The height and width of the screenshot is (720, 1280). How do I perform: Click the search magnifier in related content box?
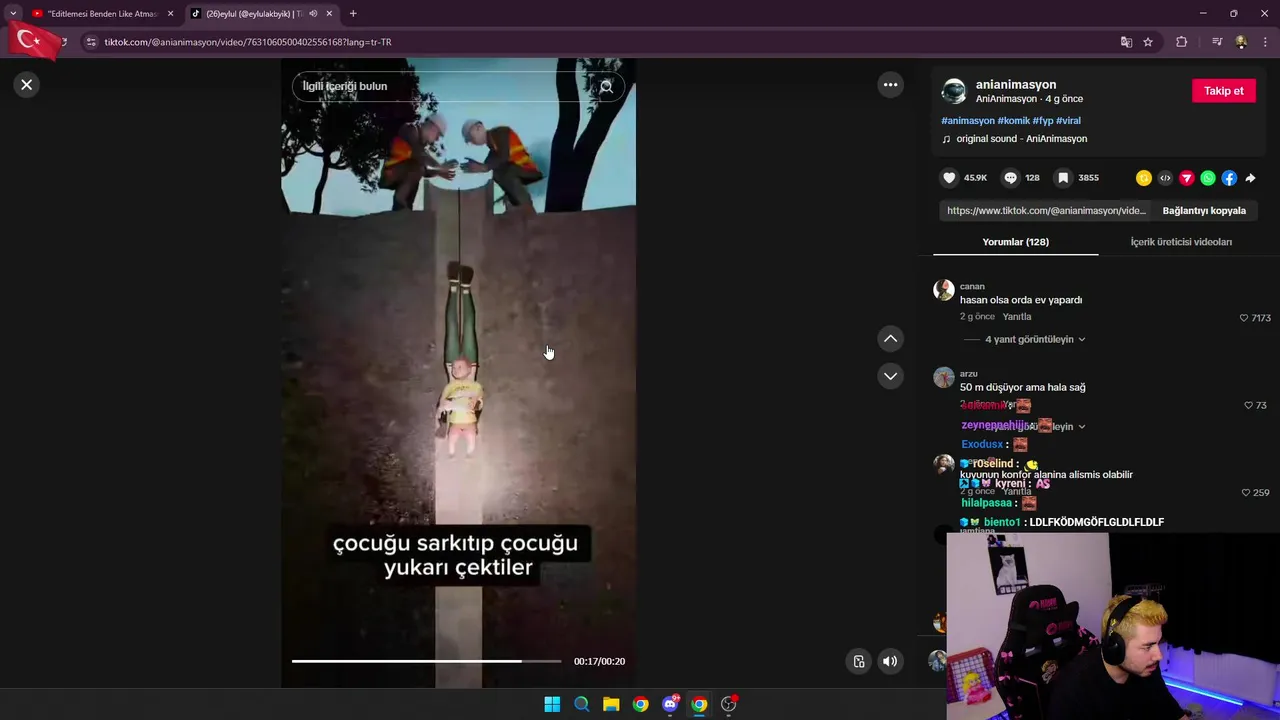tap(606, 87)
